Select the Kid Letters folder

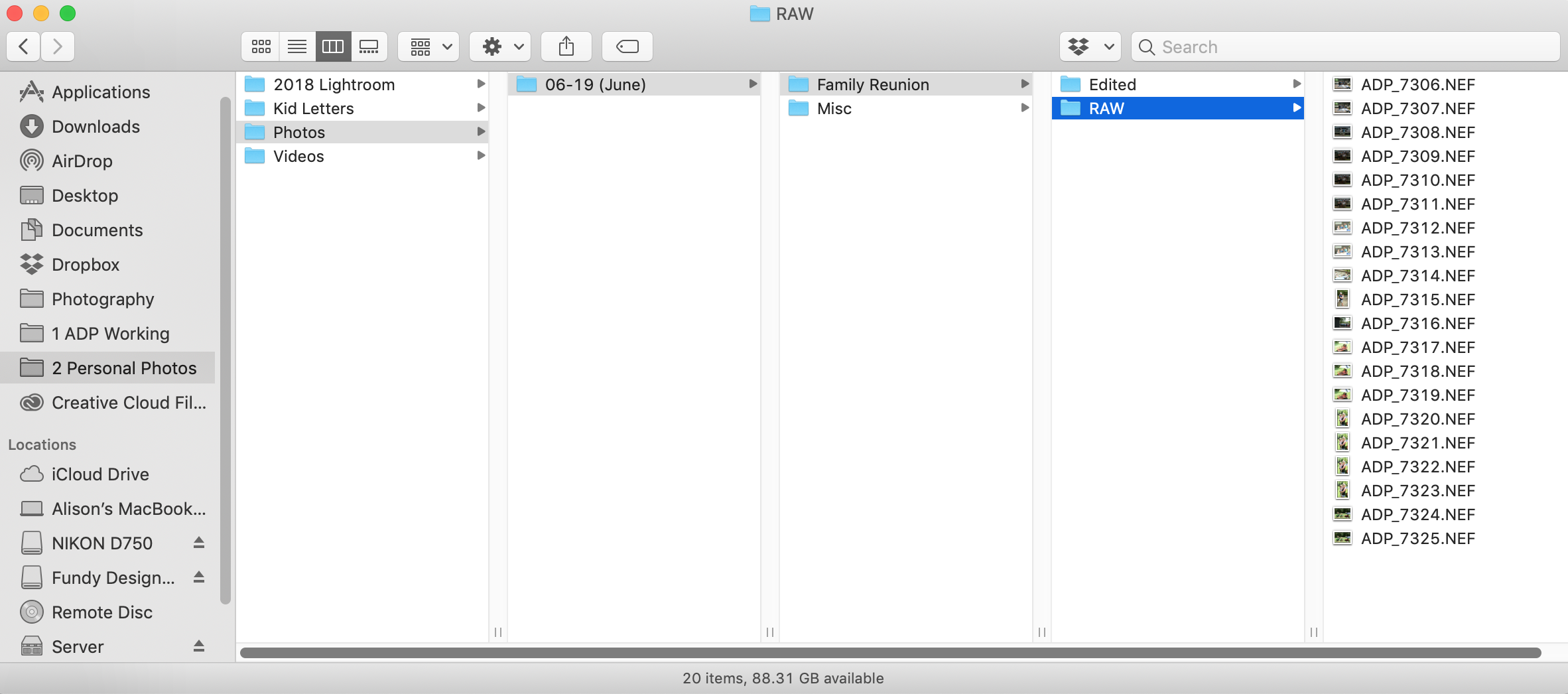click(363, 108)
